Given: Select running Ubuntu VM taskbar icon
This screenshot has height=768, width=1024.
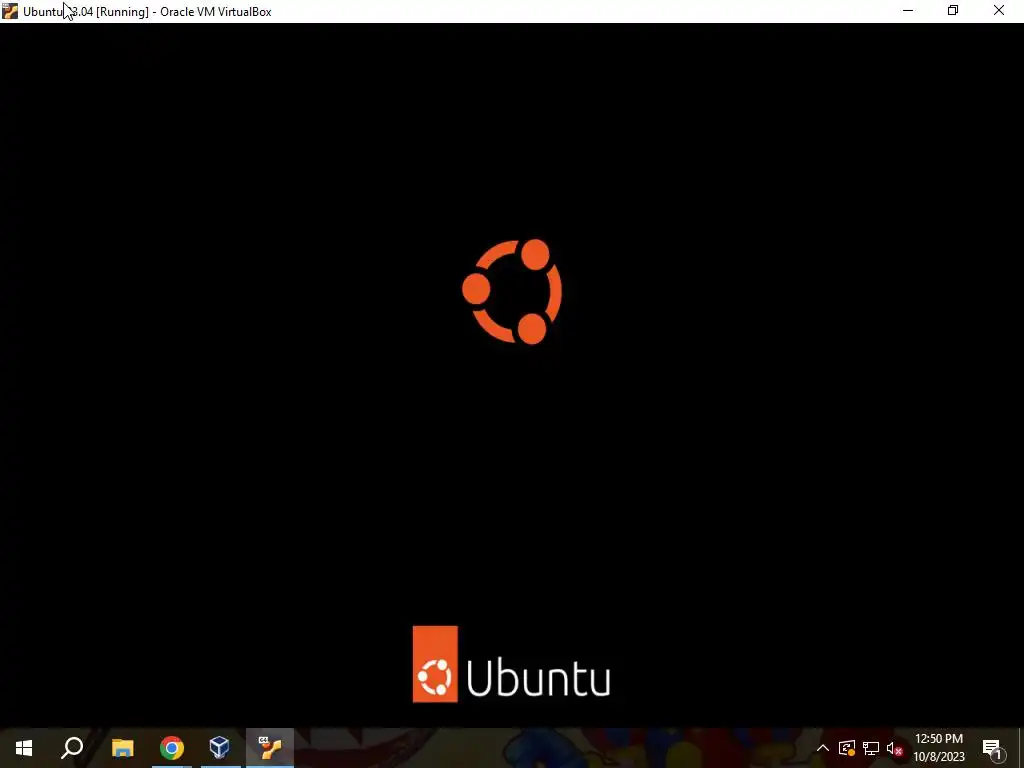Looking at the screenshot, I should pyautogui.click(x=269, y=748).
